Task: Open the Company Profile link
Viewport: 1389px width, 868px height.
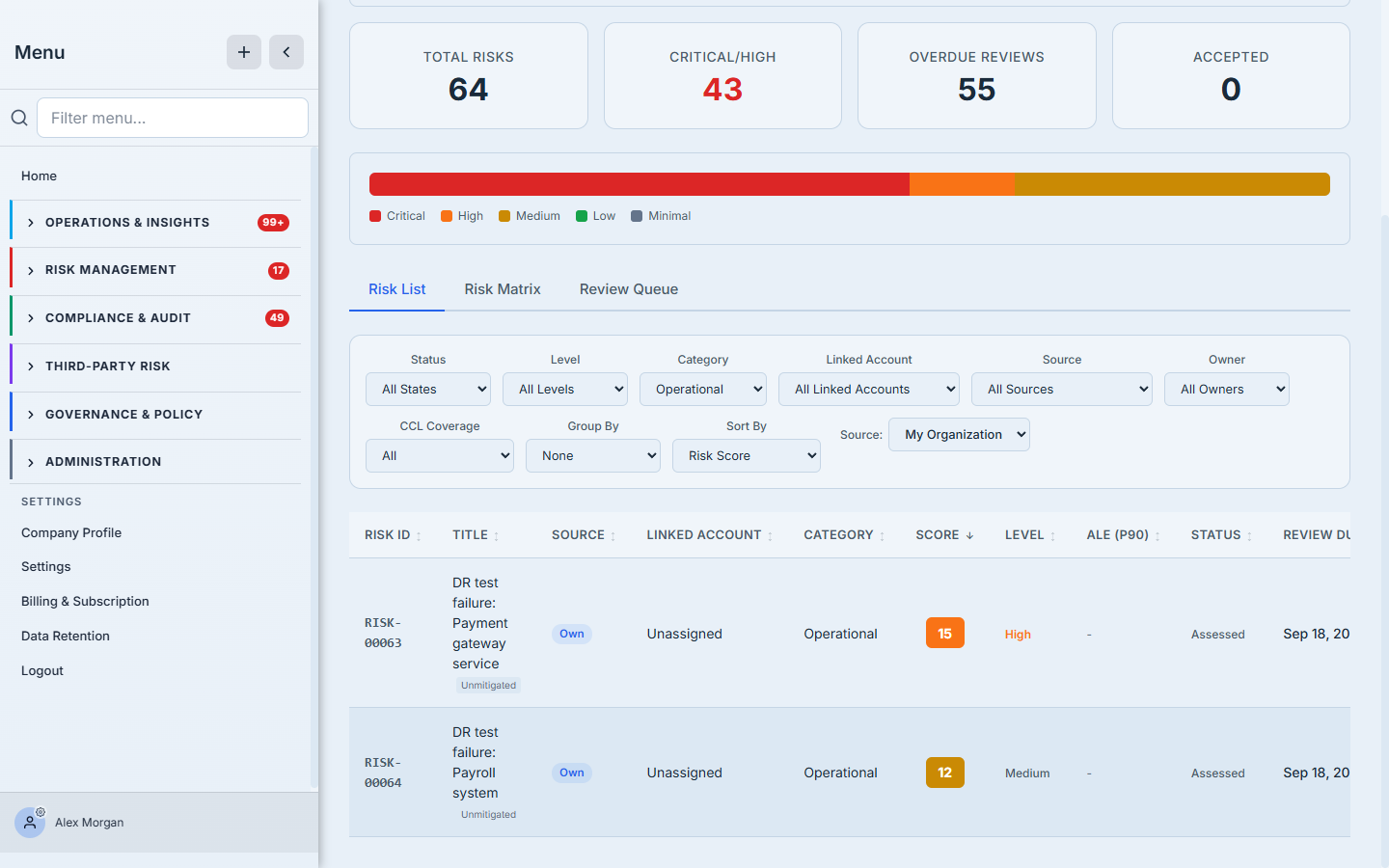Action: tap(71, 533)
